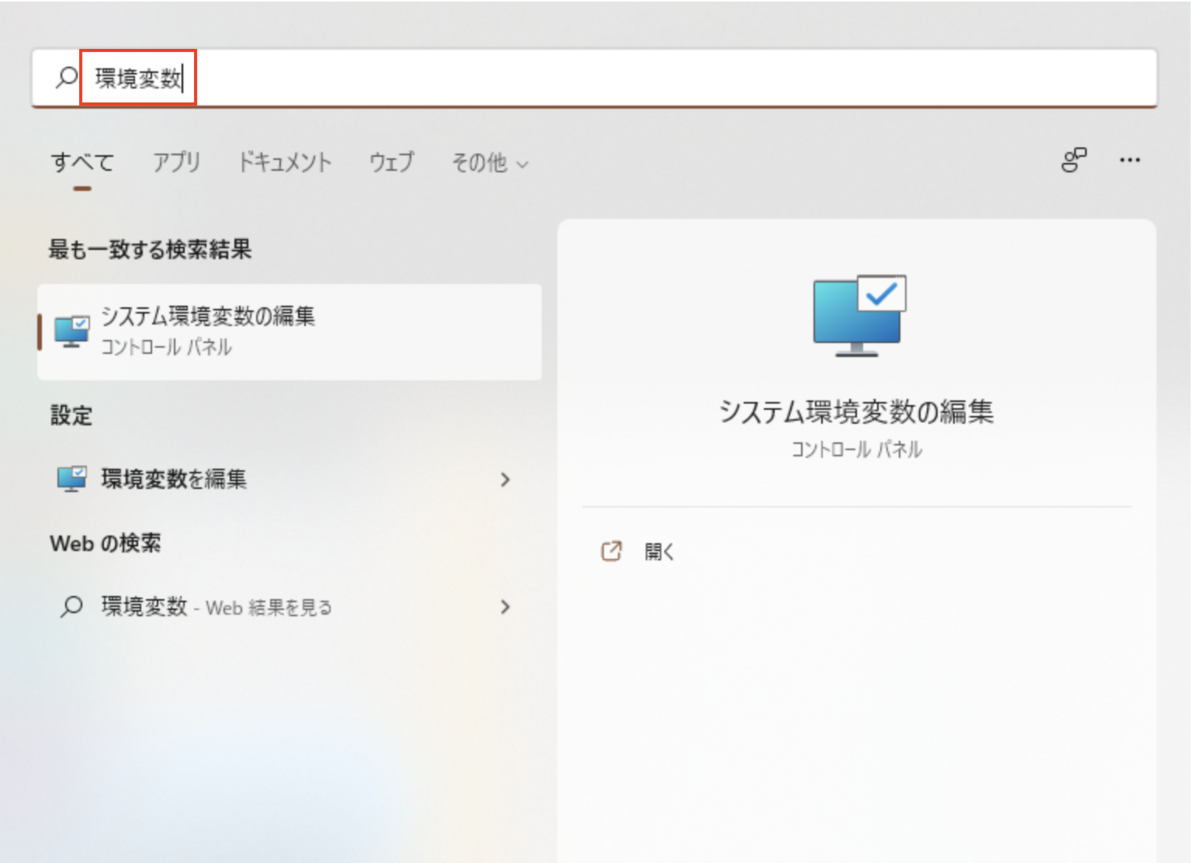The height and width of the screenshot is (863, 1200).
Task: Switch to the ドキュメント tab
Action: 284,163
